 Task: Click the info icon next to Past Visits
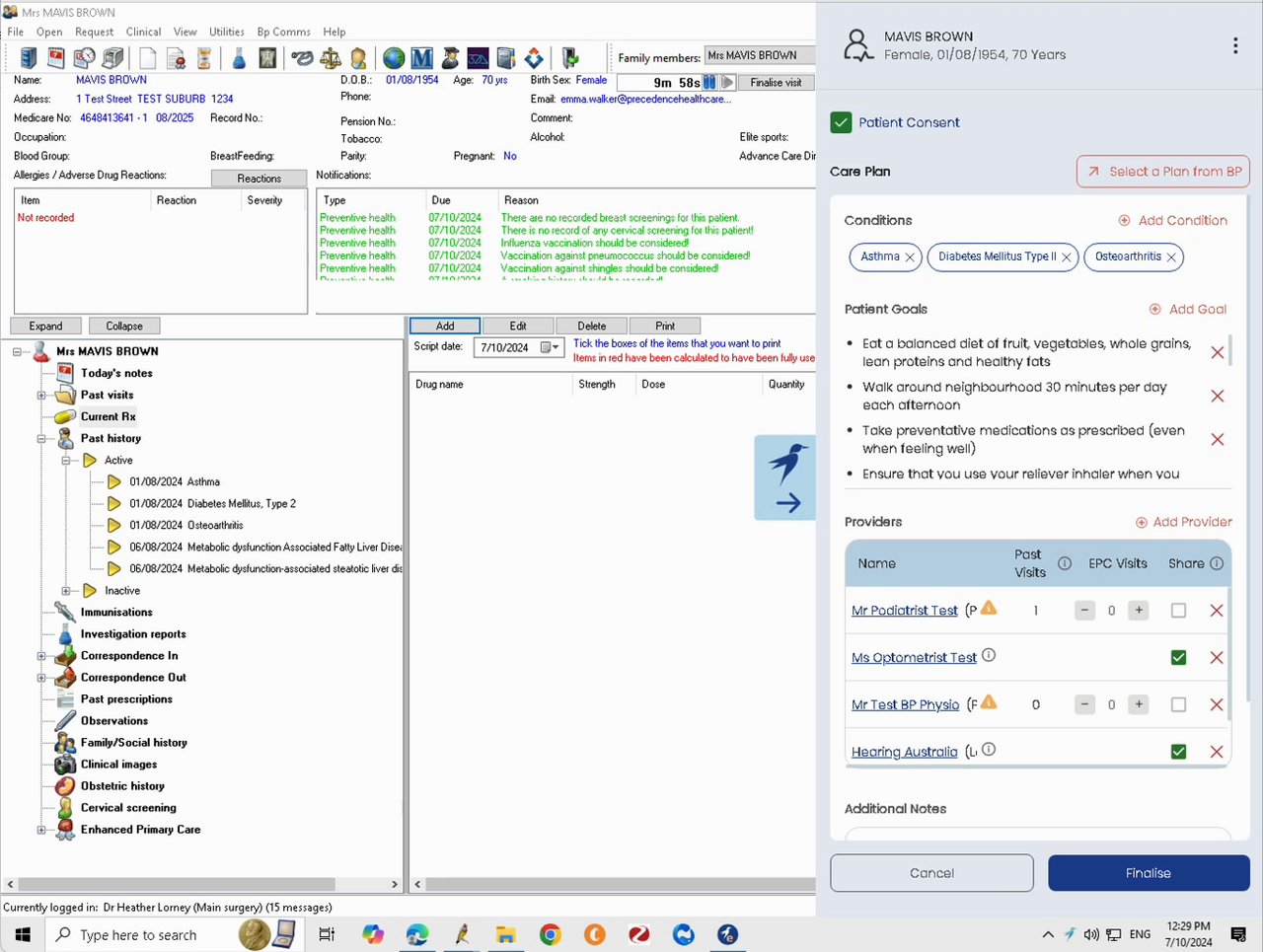point(1065,563)
